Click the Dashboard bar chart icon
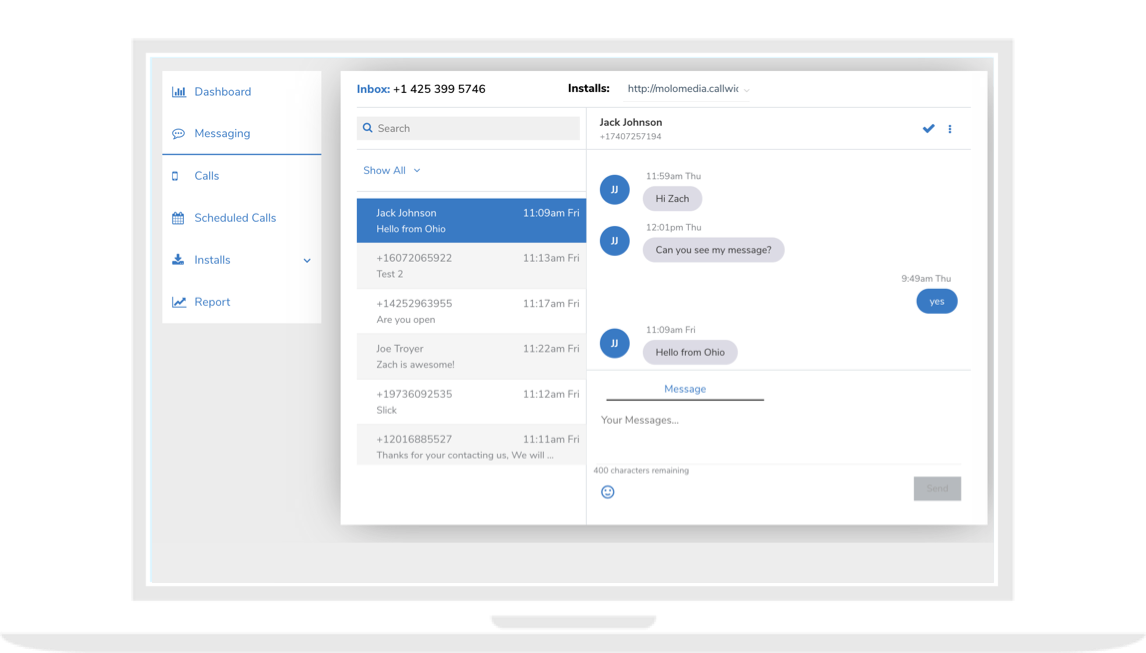Viewport: 1146px width, 653px height. click(x=179, y=92)
